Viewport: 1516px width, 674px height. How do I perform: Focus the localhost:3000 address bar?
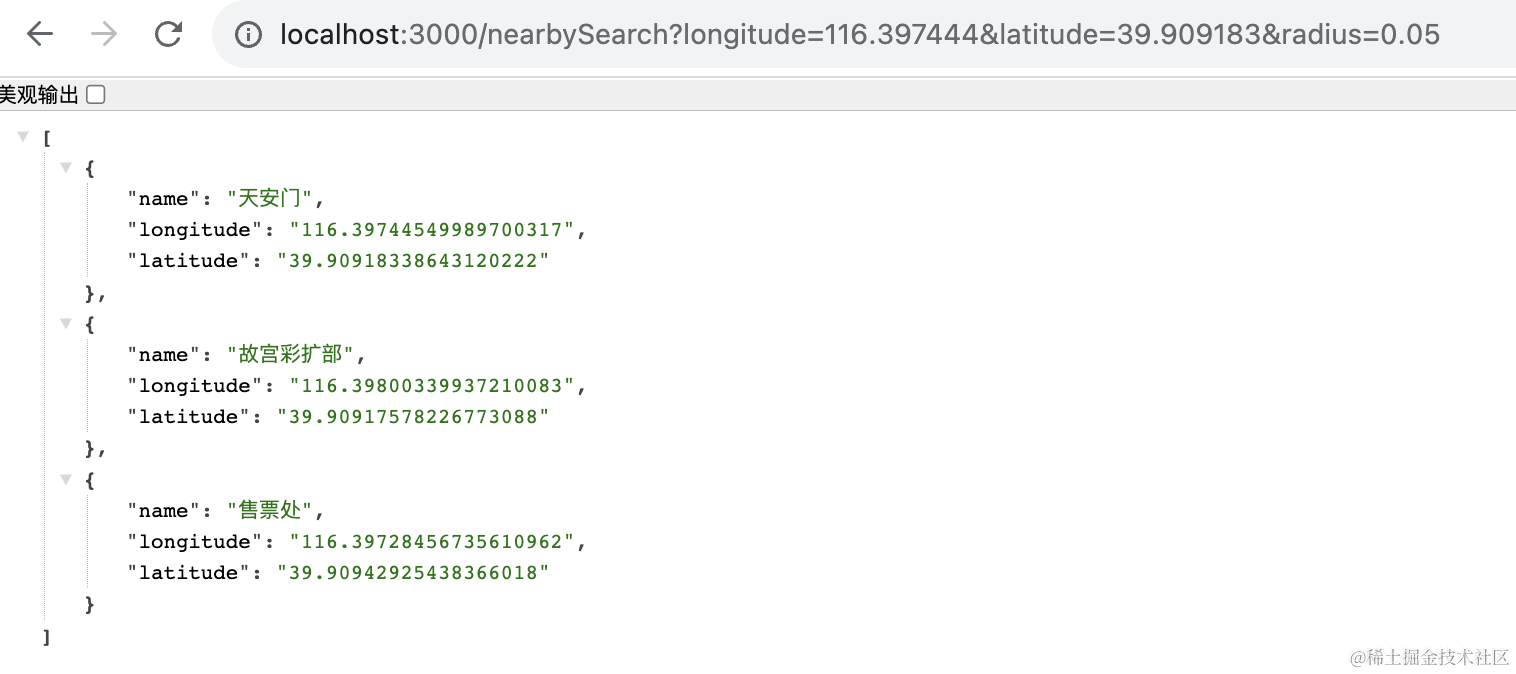click(860, 36)
